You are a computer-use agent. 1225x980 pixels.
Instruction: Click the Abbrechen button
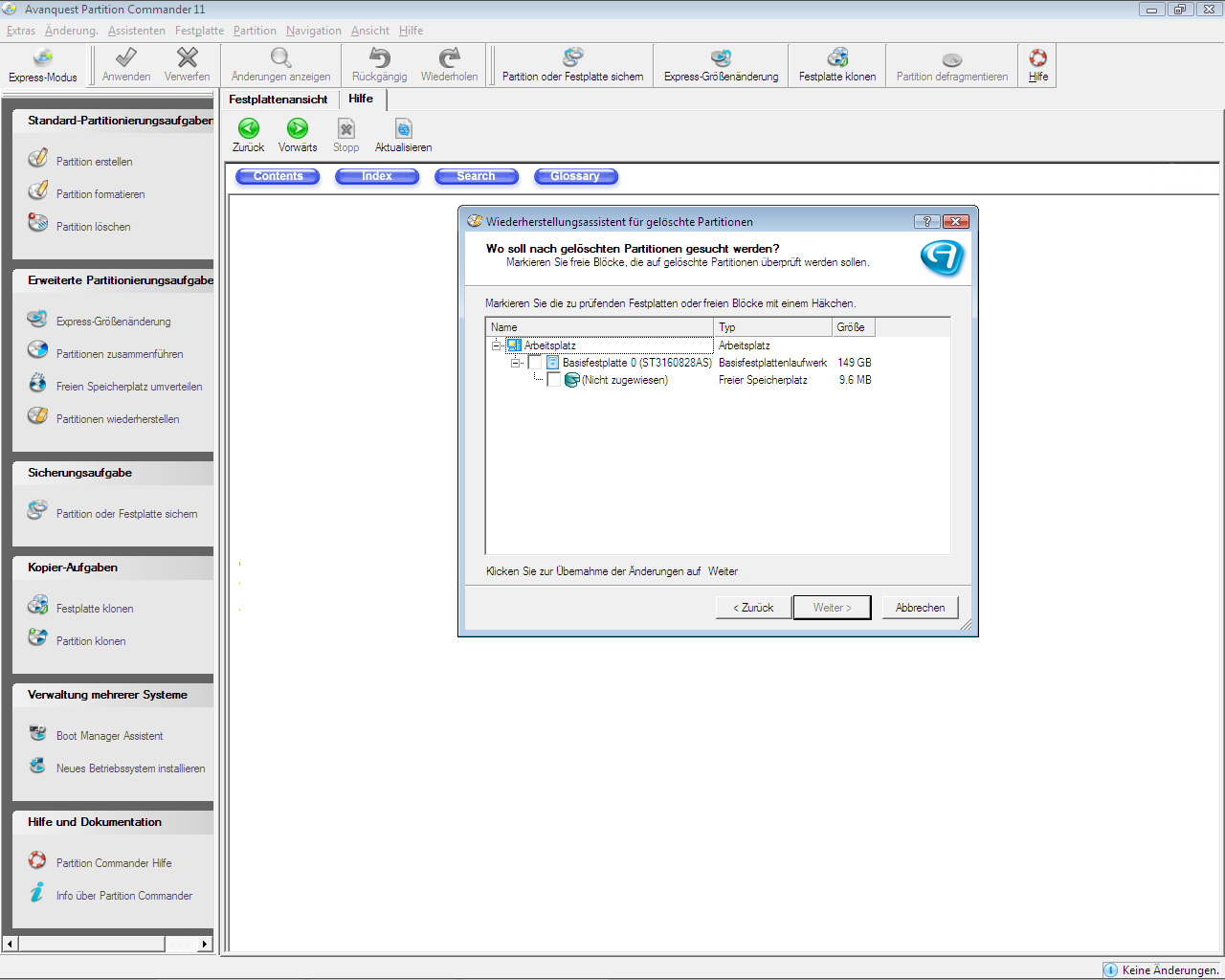tap(920, 608)
